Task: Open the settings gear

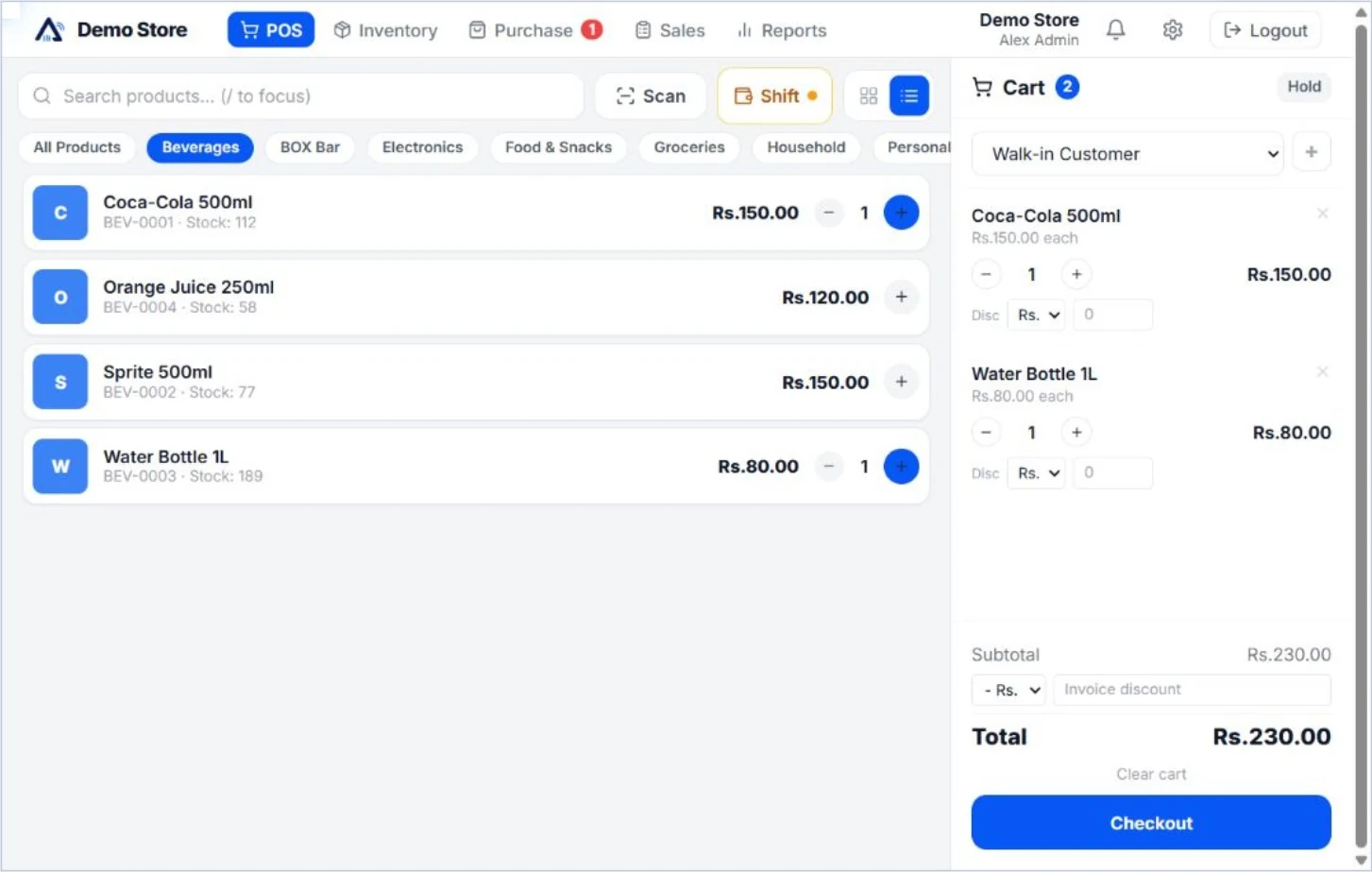Action: [x=1173, y=30]
